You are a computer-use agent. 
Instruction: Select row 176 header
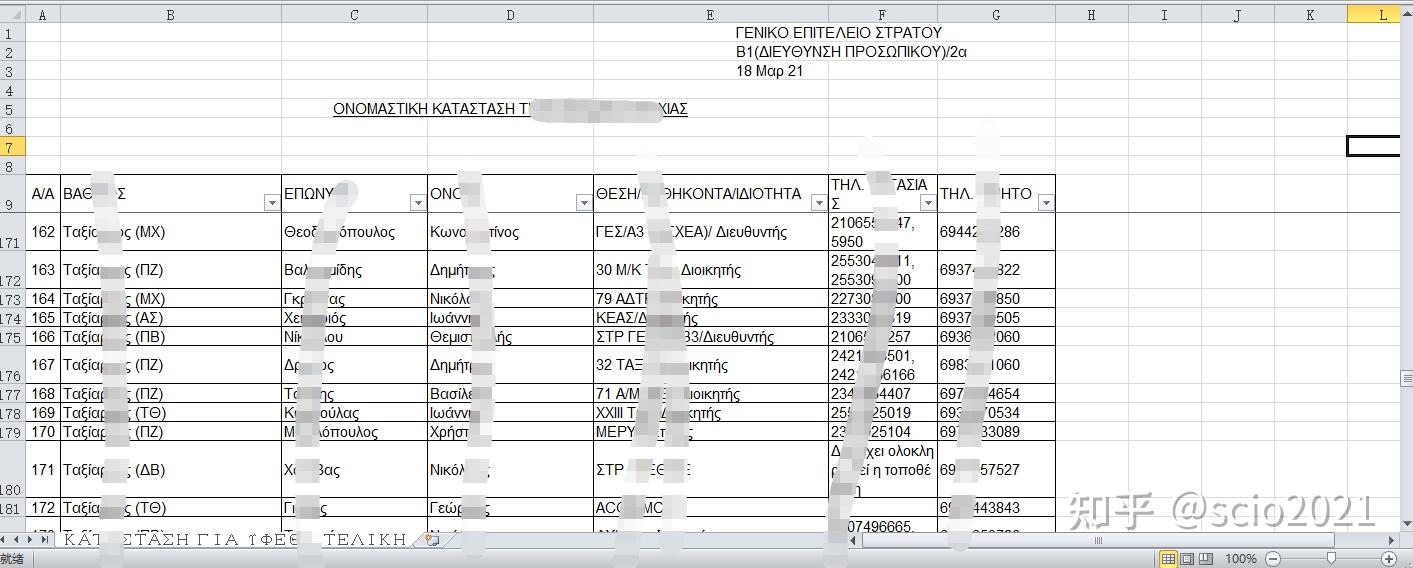12,365
